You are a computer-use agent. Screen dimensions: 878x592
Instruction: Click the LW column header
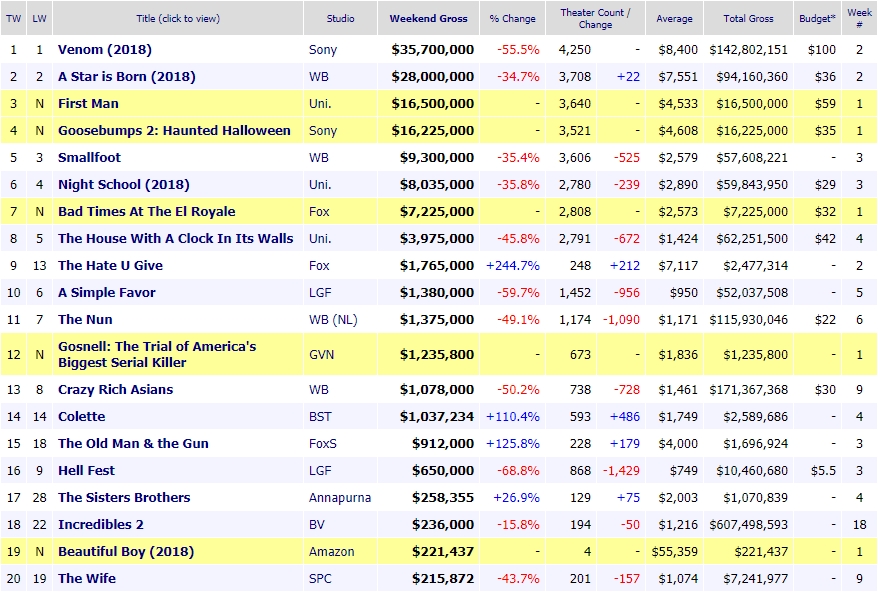point(39,18)
